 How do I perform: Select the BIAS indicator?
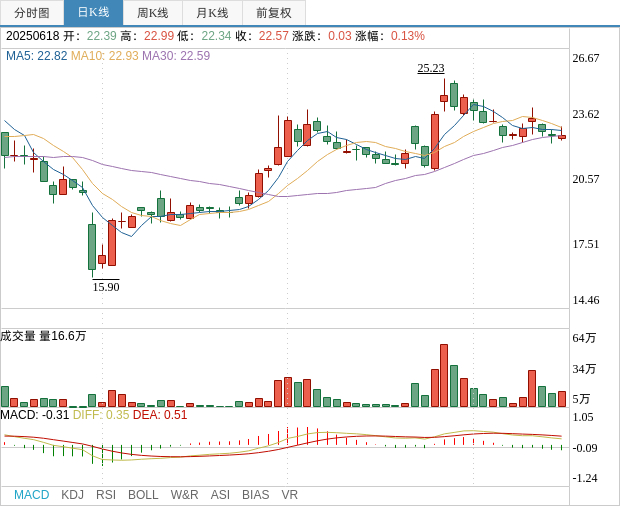pos(255,495)
